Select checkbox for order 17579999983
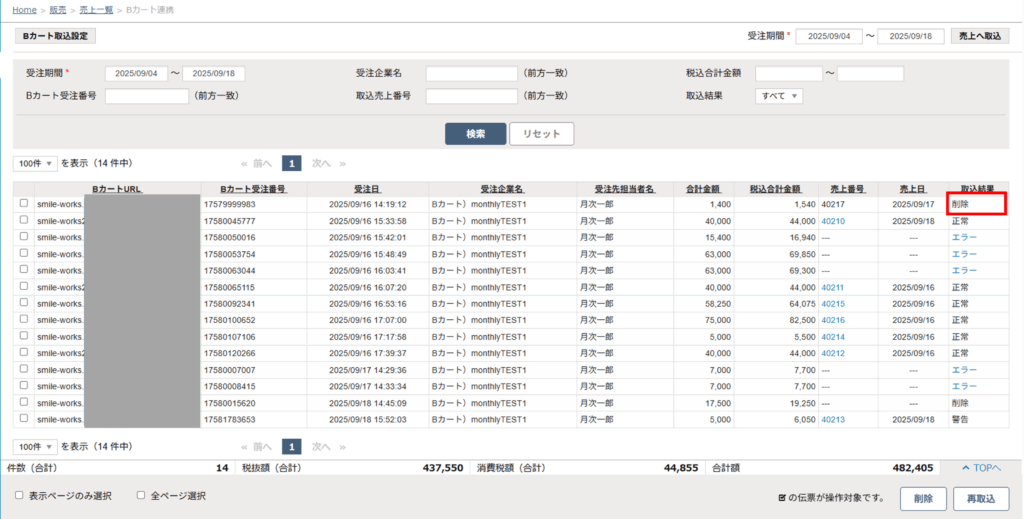The width and height of the screenshot is (1024, 519). [x=23, y=204]
